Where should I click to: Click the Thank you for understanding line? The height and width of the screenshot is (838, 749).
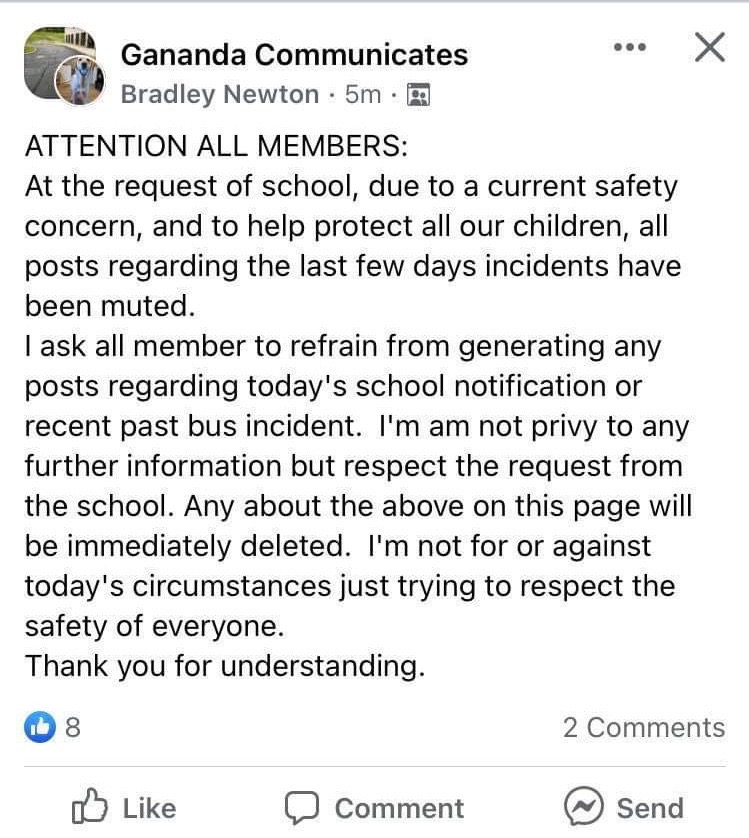click(225, 666)
